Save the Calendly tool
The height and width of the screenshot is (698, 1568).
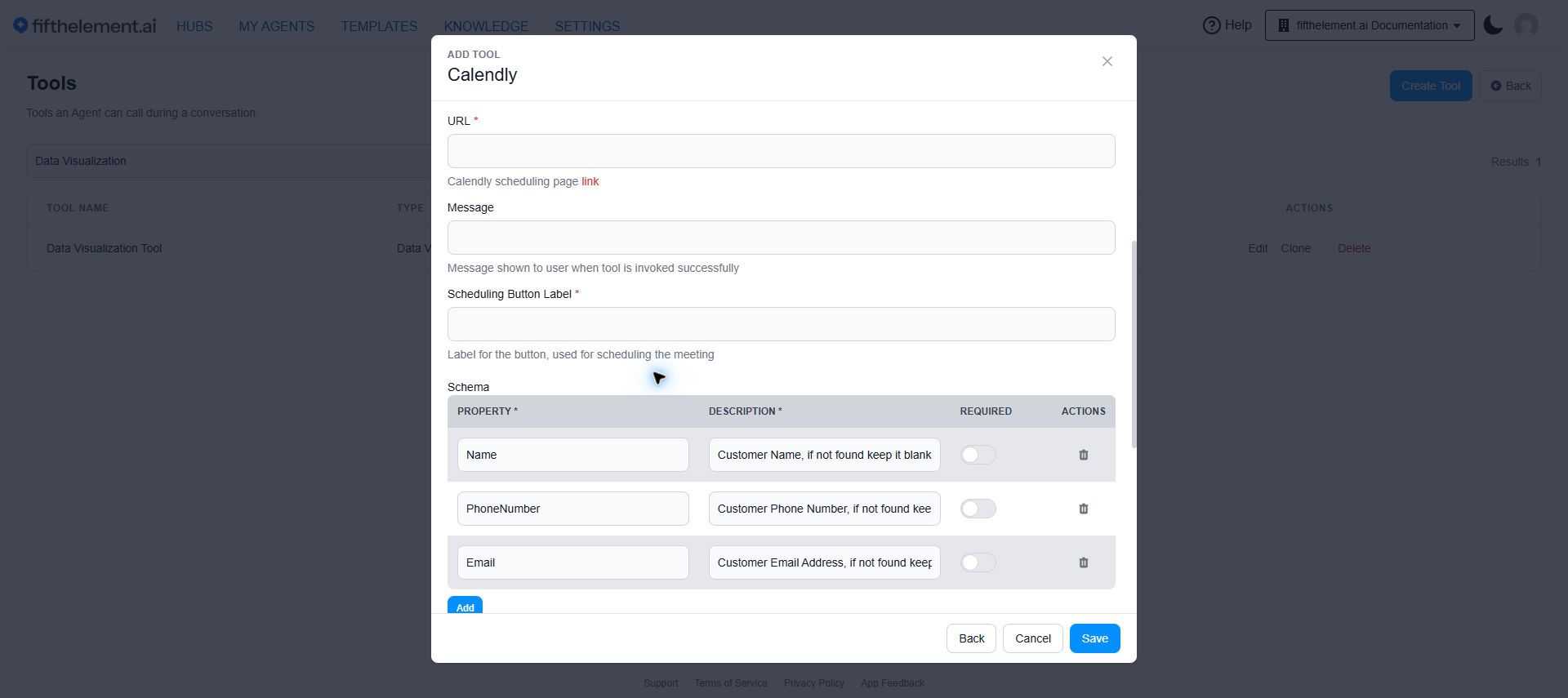1094,638
